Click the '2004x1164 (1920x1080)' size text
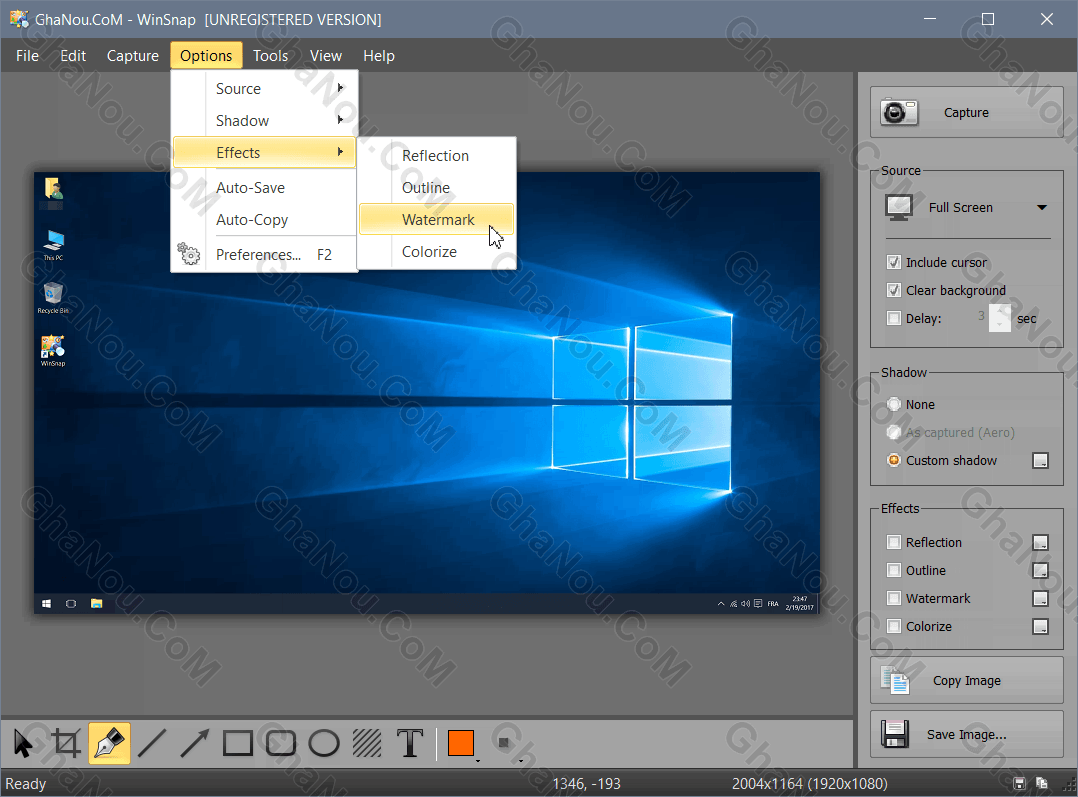This screenshot has width=1078, height=797. tap(809, 784)
